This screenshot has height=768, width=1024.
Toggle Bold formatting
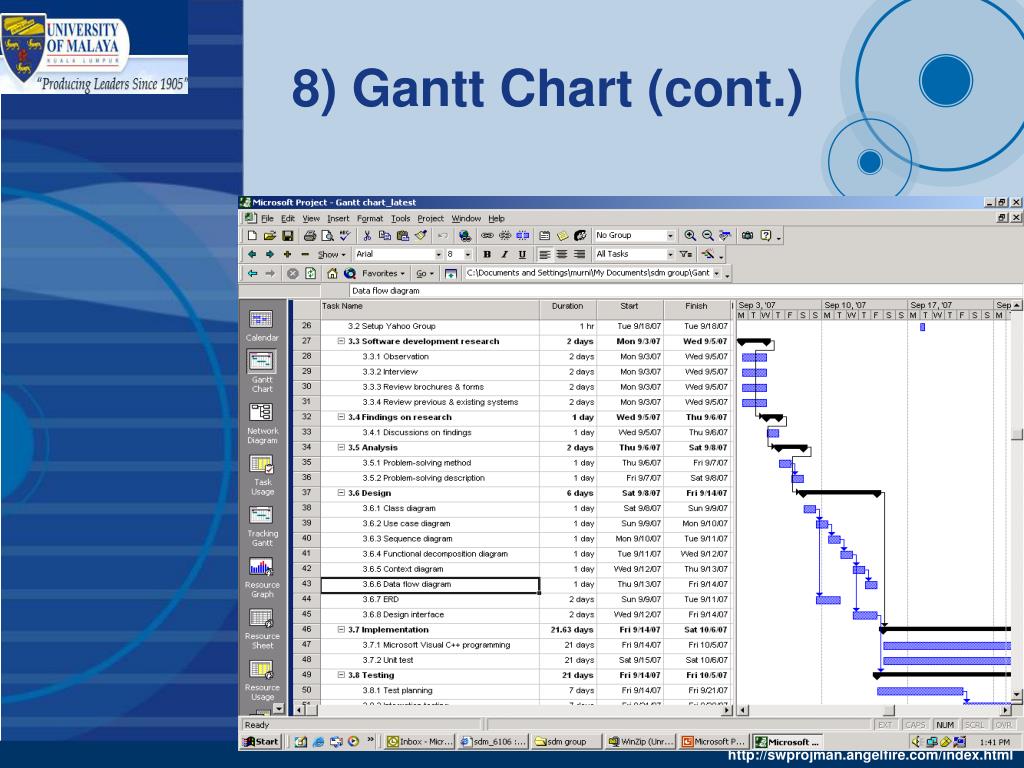pyautogui.click(x=487, y=254)
